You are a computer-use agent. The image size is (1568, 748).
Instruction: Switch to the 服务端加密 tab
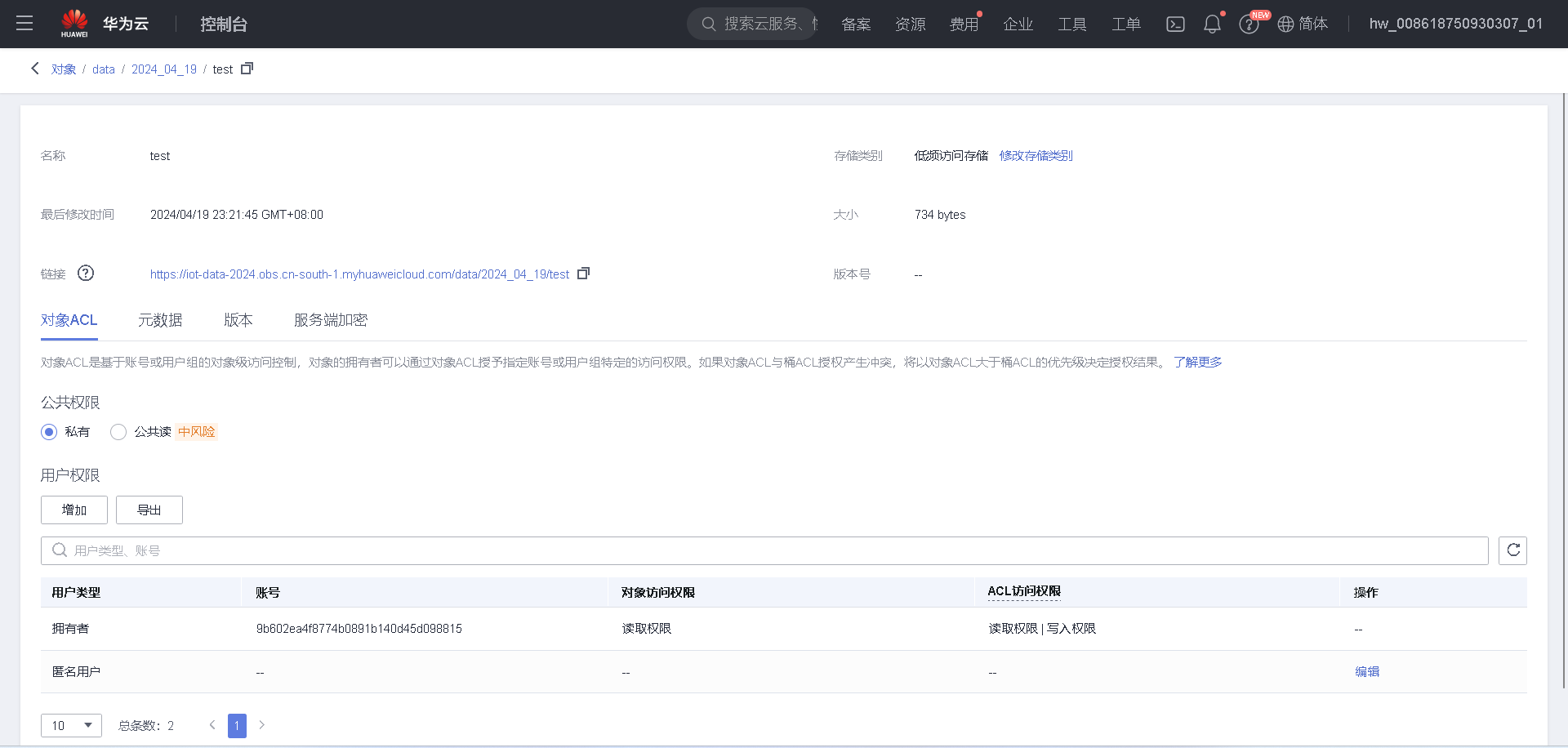coord(330,320)
